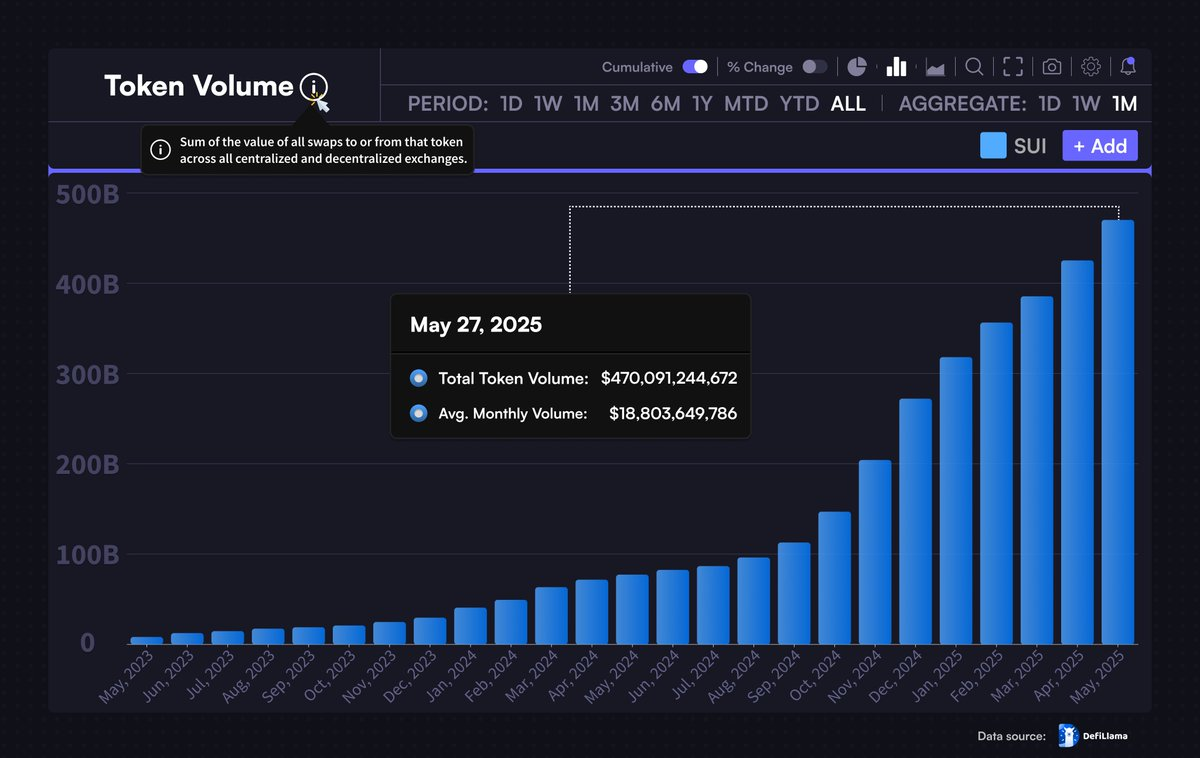The width and height of the screenshot is (1200, 758).
Task: Switch period to YTD
Action: [799, 103]
